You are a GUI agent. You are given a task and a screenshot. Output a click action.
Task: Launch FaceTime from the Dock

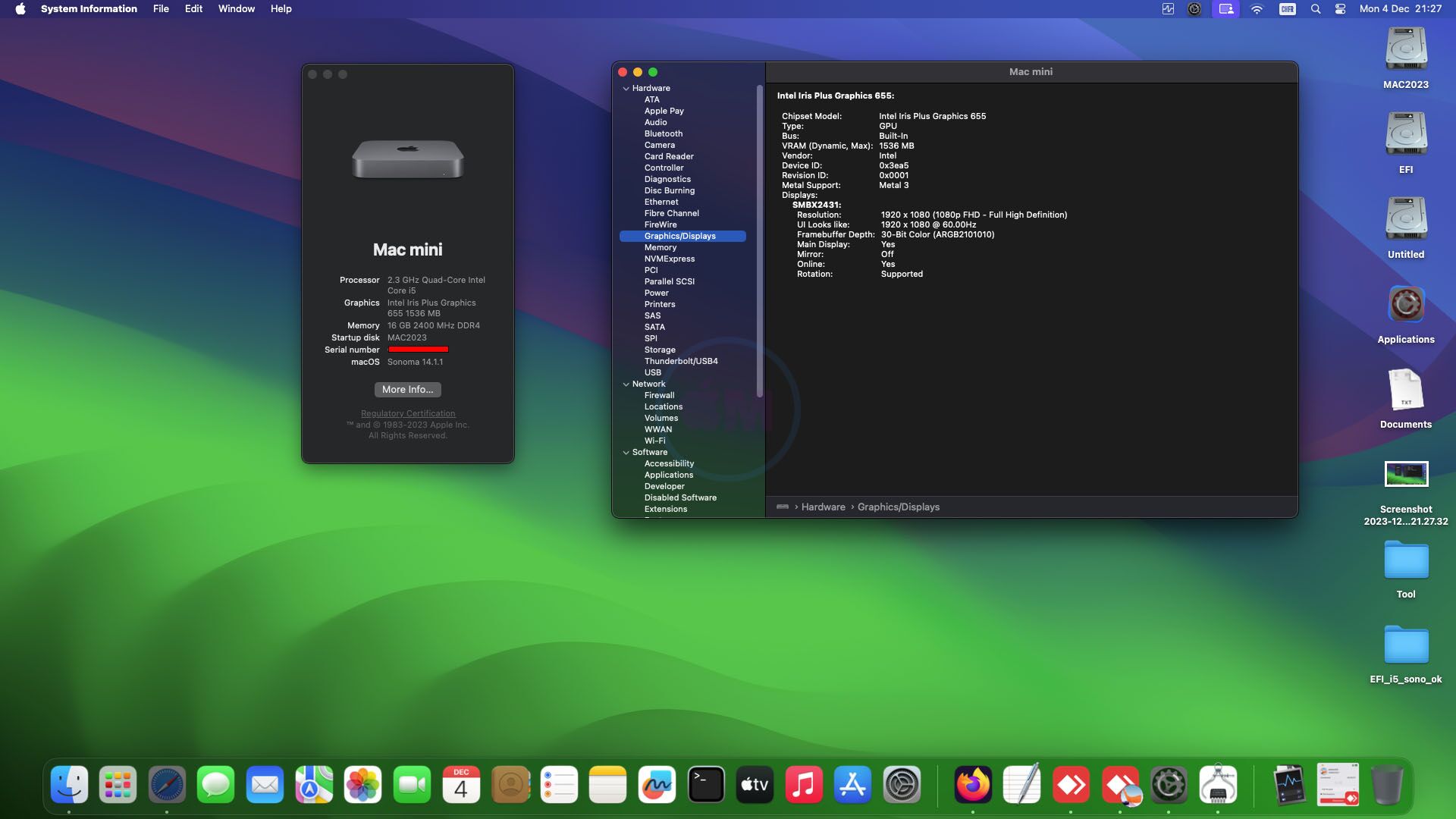pyautogui.click(x=412, y=785)
